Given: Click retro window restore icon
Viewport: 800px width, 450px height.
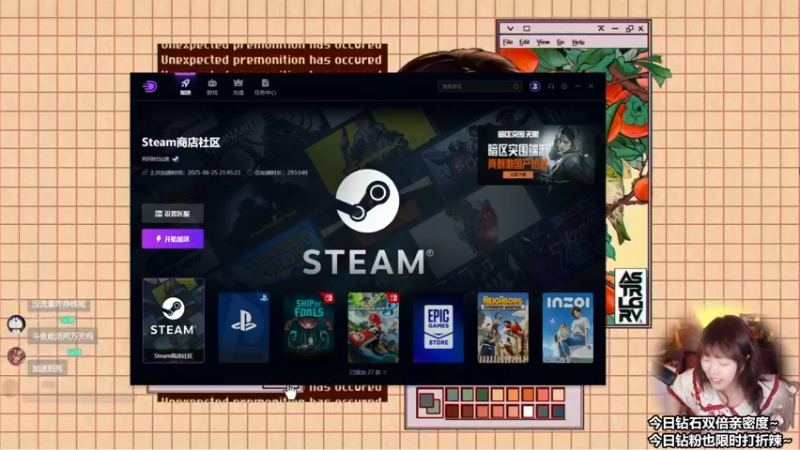Looking at the screenshot, I should [629, 29].
